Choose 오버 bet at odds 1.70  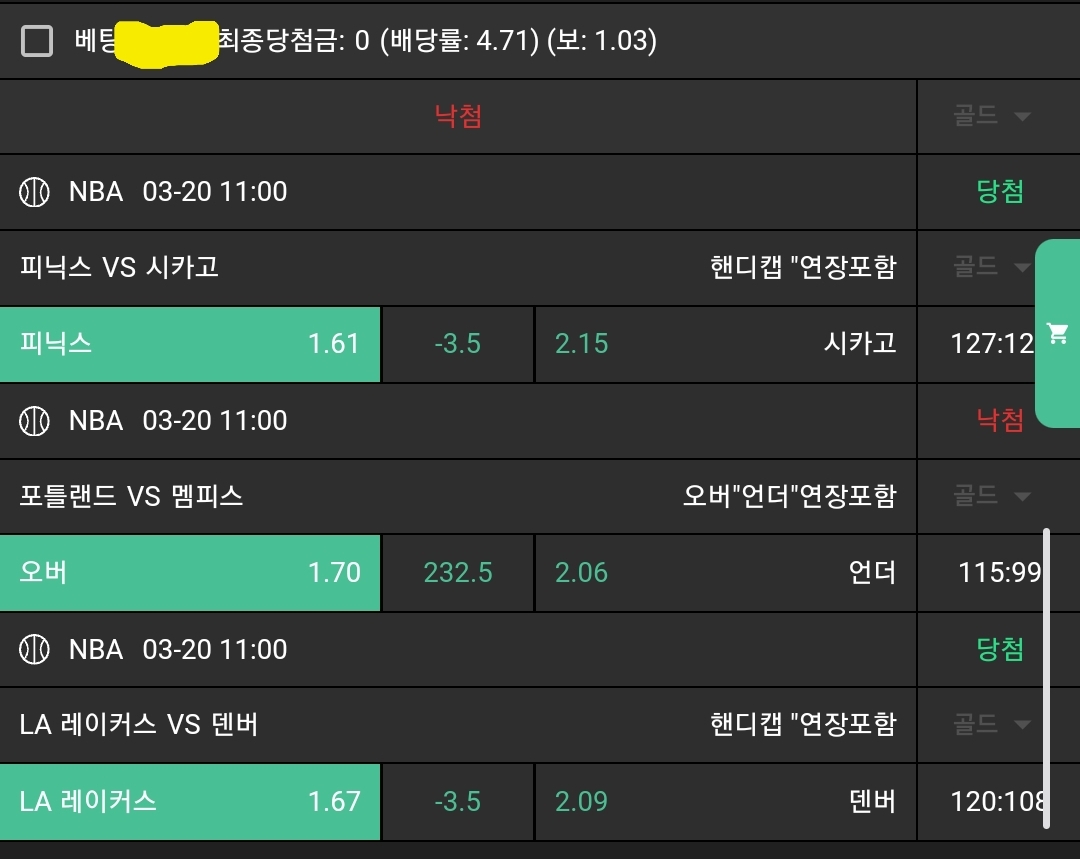tap(190, 573)
